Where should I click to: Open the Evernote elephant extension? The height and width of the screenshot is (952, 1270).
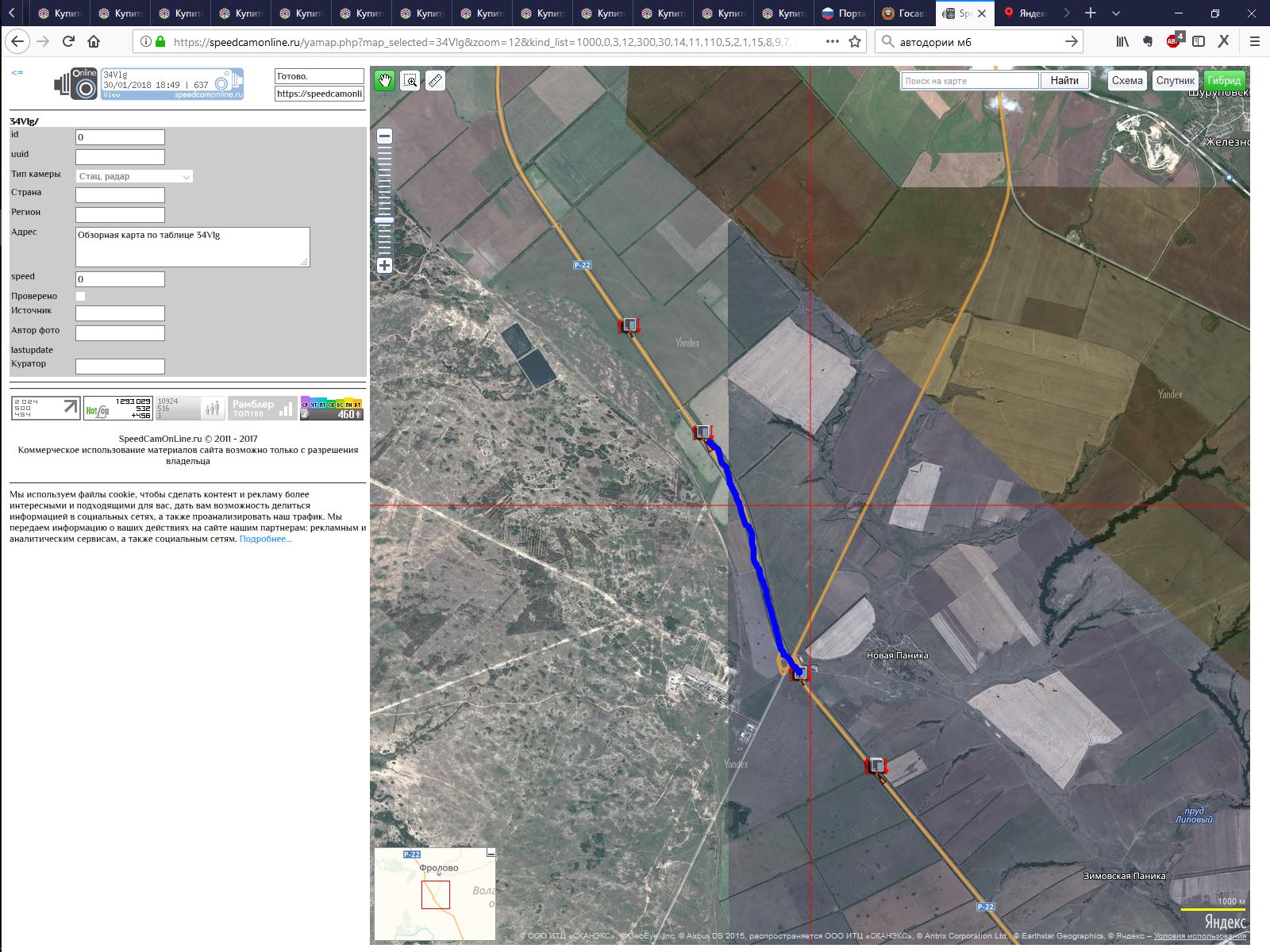1148,41
